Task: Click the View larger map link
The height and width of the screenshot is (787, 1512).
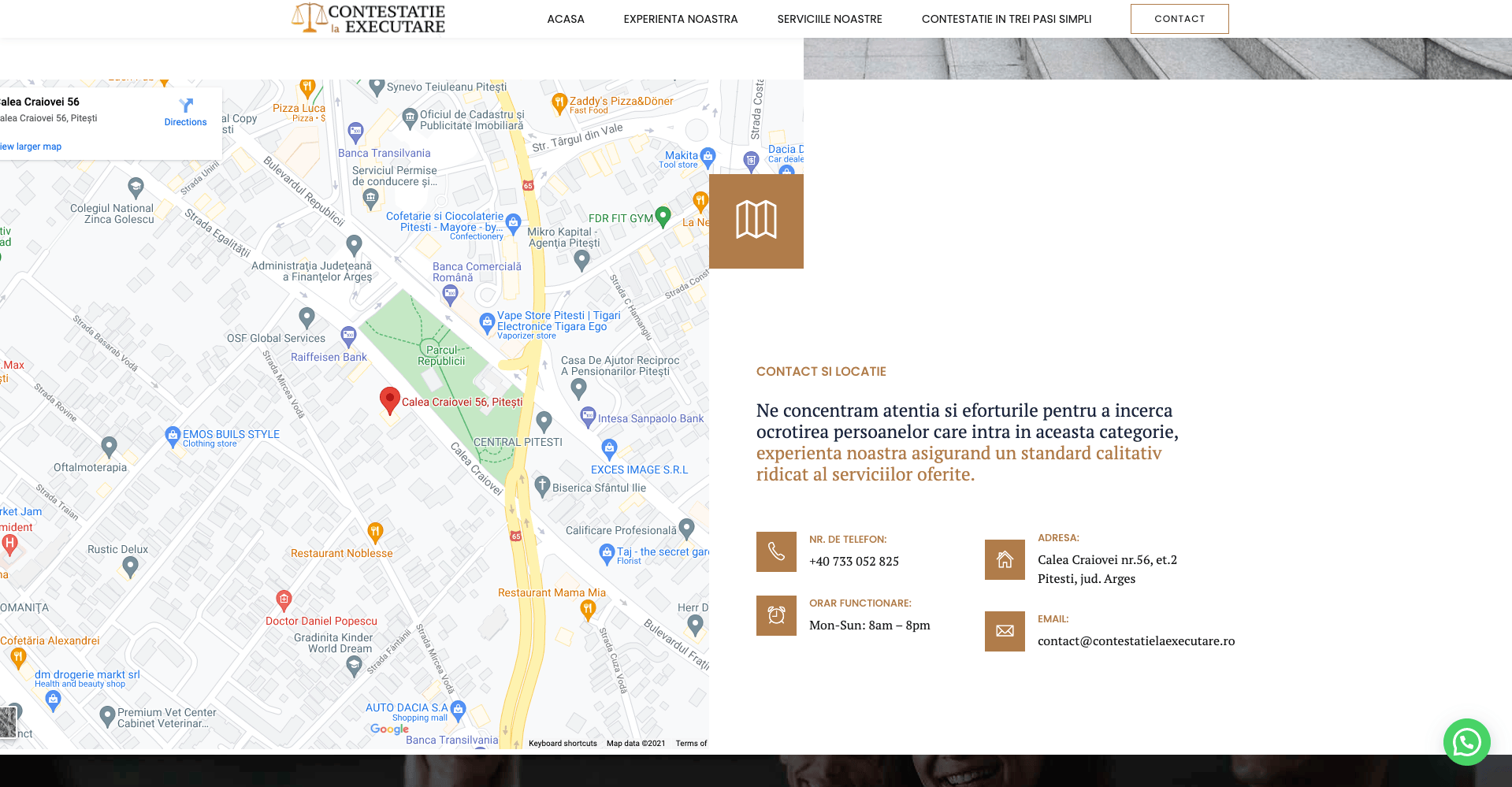Action: point(31,147)
